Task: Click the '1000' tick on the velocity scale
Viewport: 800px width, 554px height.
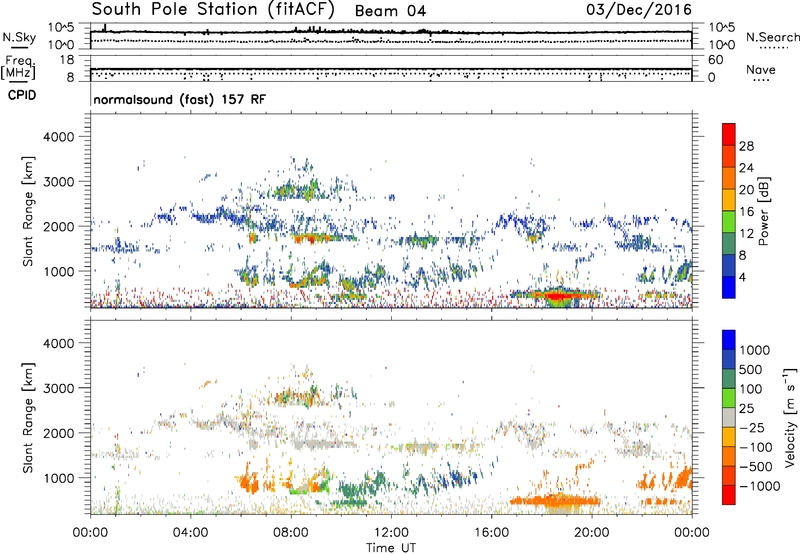Action: point(754,350)
